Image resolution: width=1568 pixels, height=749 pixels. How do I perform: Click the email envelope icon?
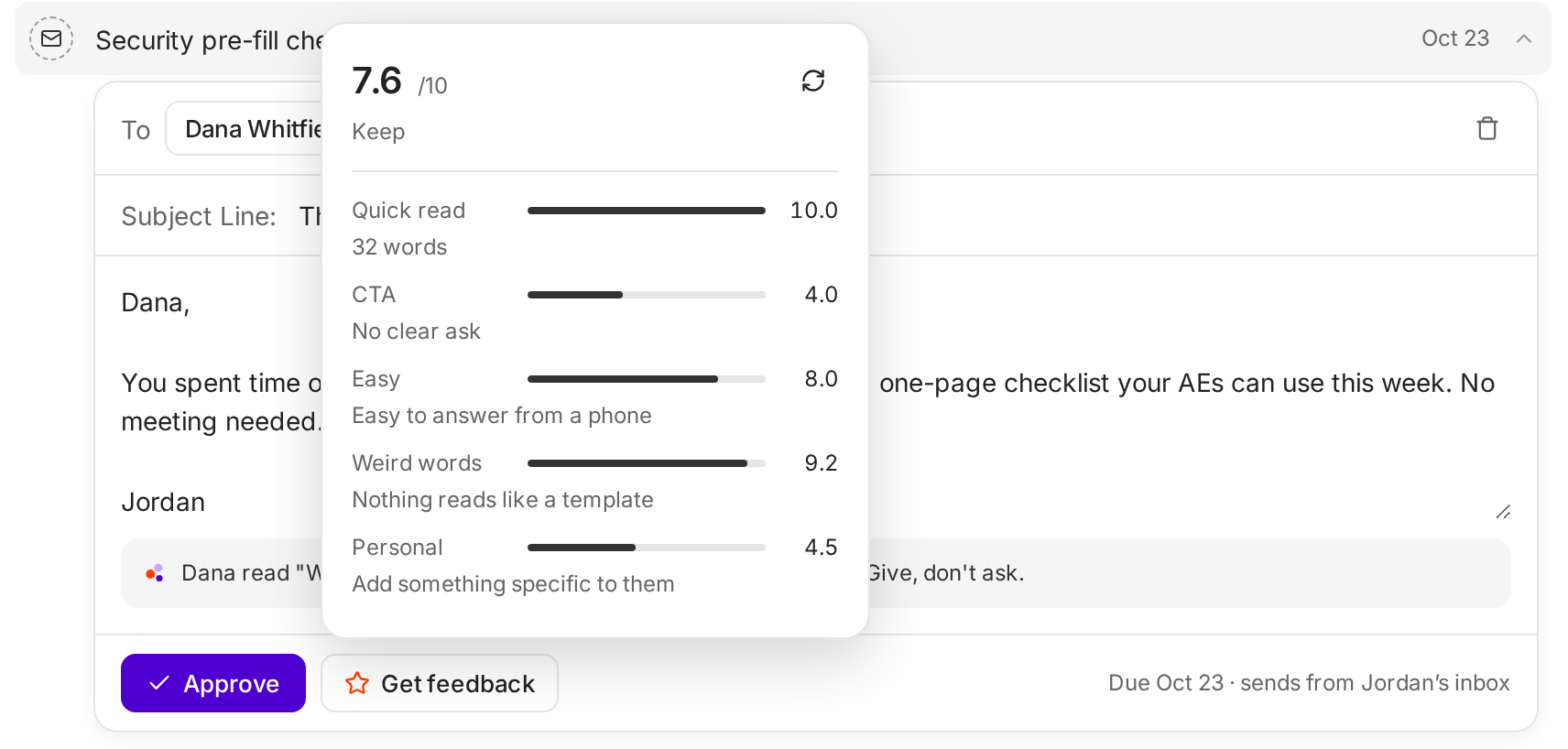pos(51,38)
